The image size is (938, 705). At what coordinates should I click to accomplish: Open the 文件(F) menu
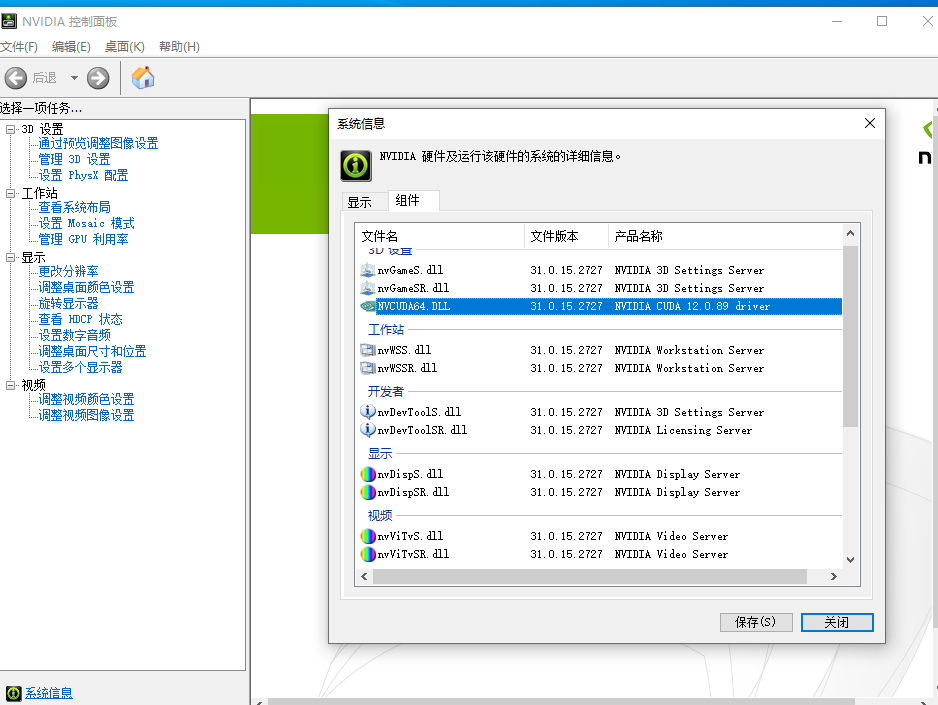(19, 47)
